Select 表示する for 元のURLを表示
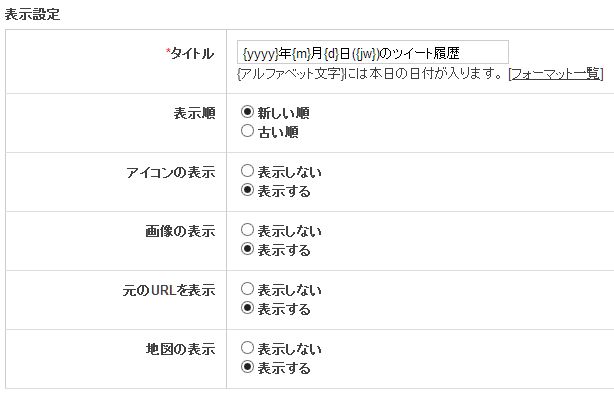The width and height of the screenshot is (614, 397). (x=247, y=308)
